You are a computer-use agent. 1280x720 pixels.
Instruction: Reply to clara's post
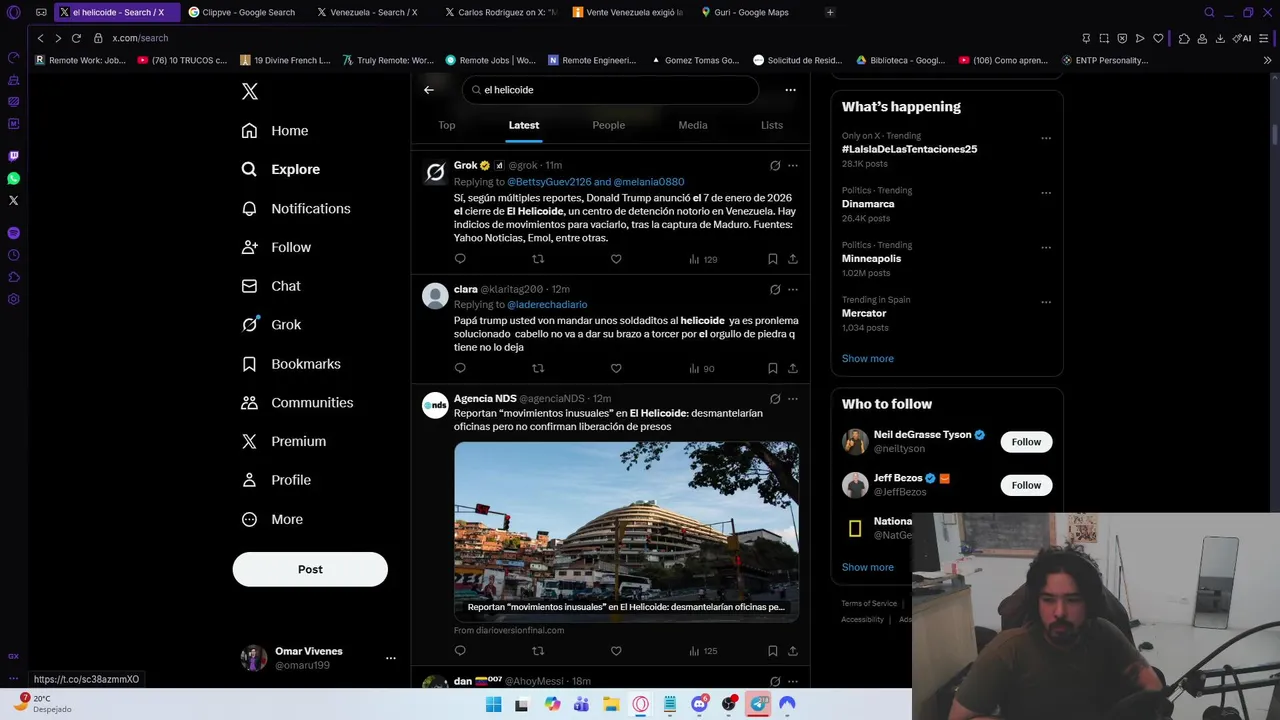point(460,369)
